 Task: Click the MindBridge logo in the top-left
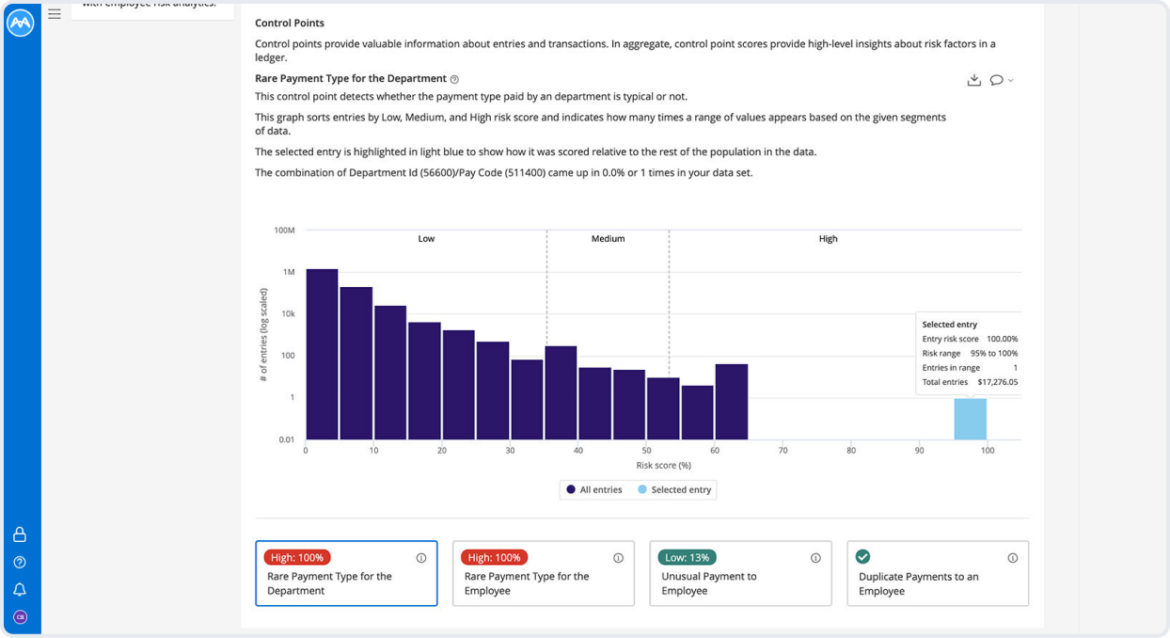click(20, 22)
